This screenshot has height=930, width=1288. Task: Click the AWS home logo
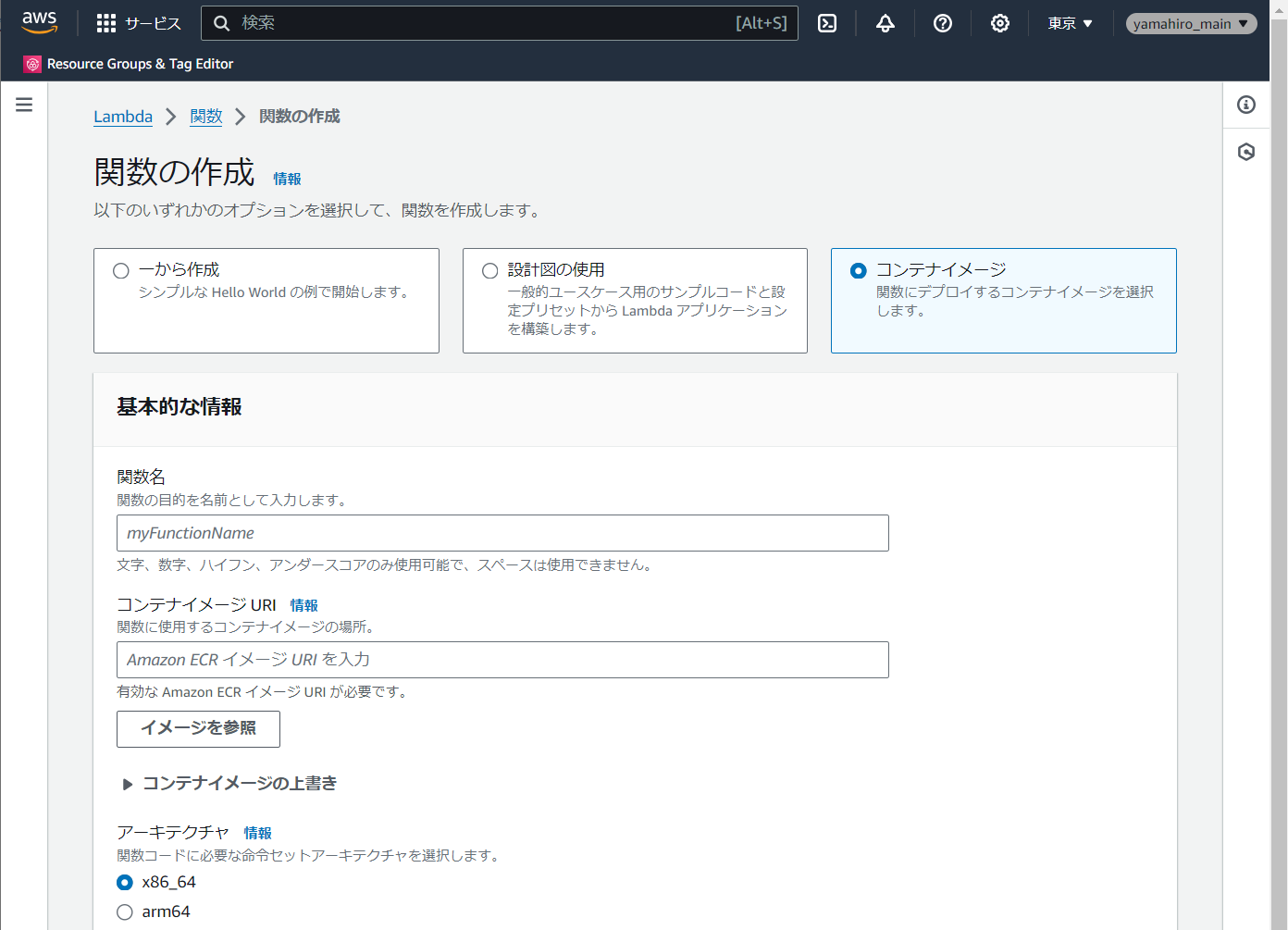(x=40, y=23)
